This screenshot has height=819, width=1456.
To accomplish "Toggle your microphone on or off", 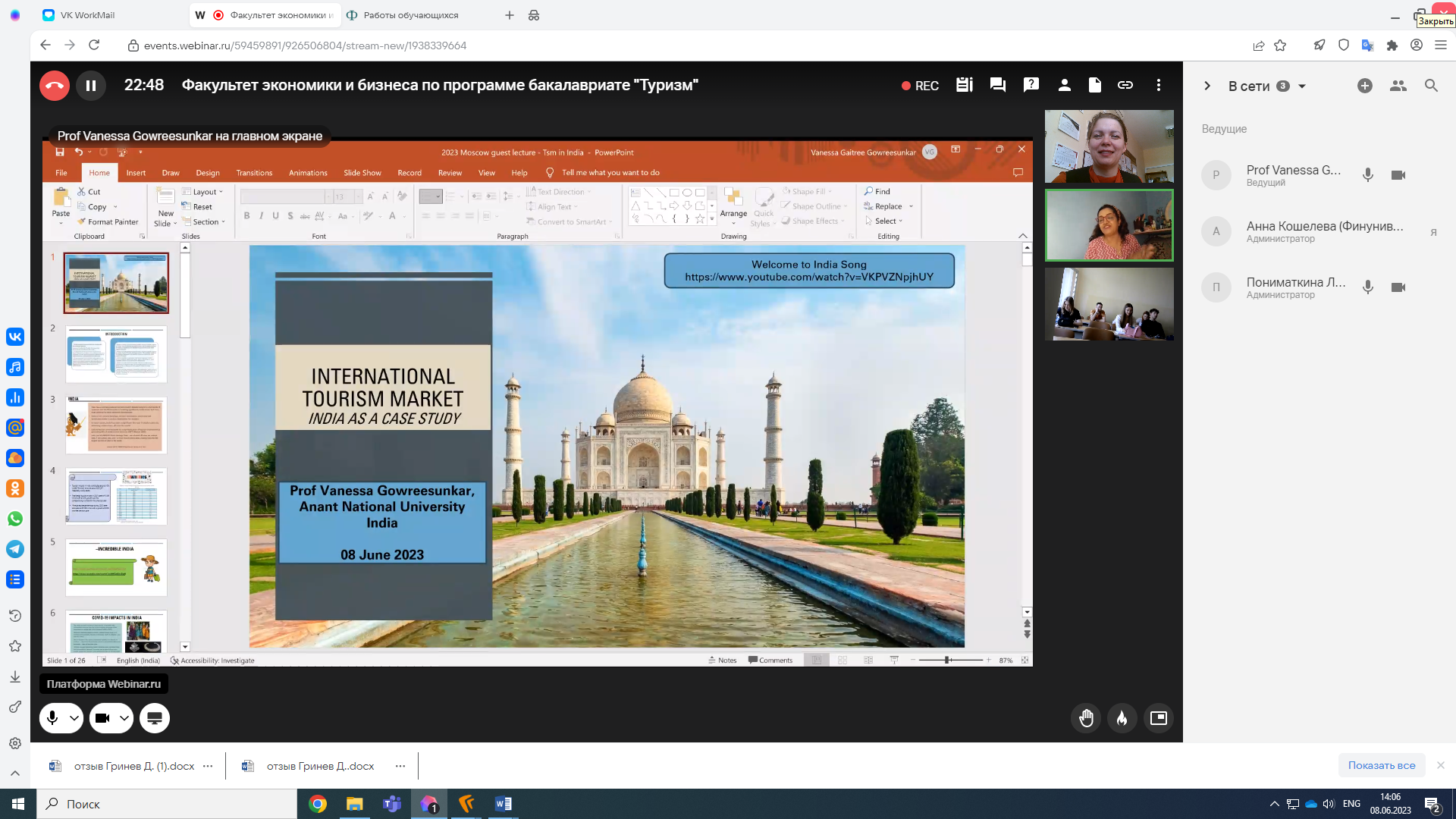I will tap(52, 718).
